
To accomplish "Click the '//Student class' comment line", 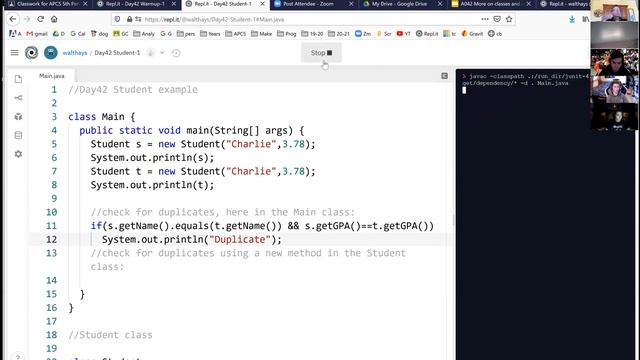I will [110, 335].
